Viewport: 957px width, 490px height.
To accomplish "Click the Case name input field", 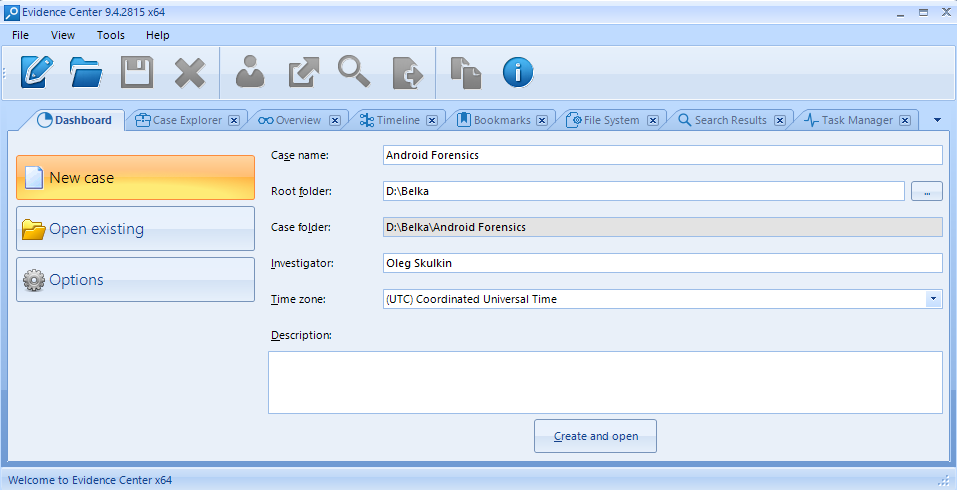I will [663, 155].
